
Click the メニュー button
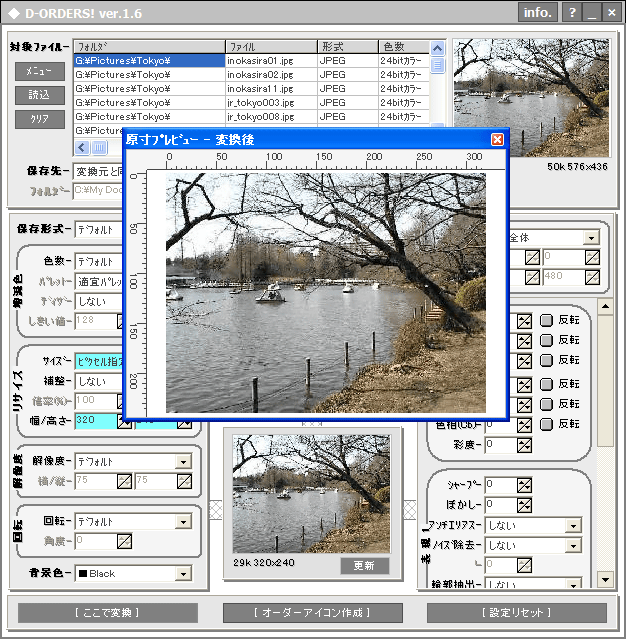click(x=40, y=71)
